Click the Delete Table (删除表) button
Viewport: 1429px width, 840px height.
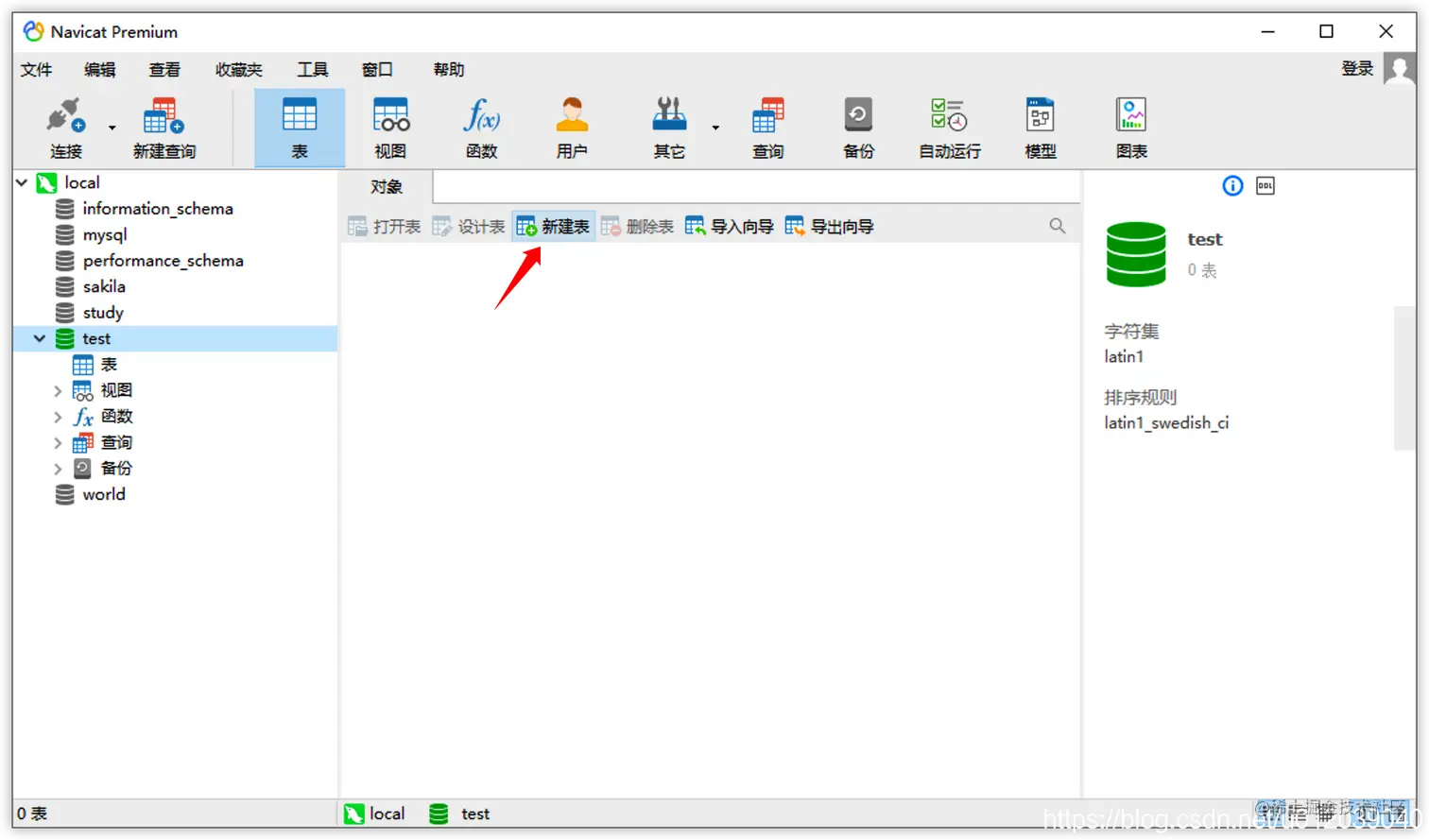click(x=637, y=226)
